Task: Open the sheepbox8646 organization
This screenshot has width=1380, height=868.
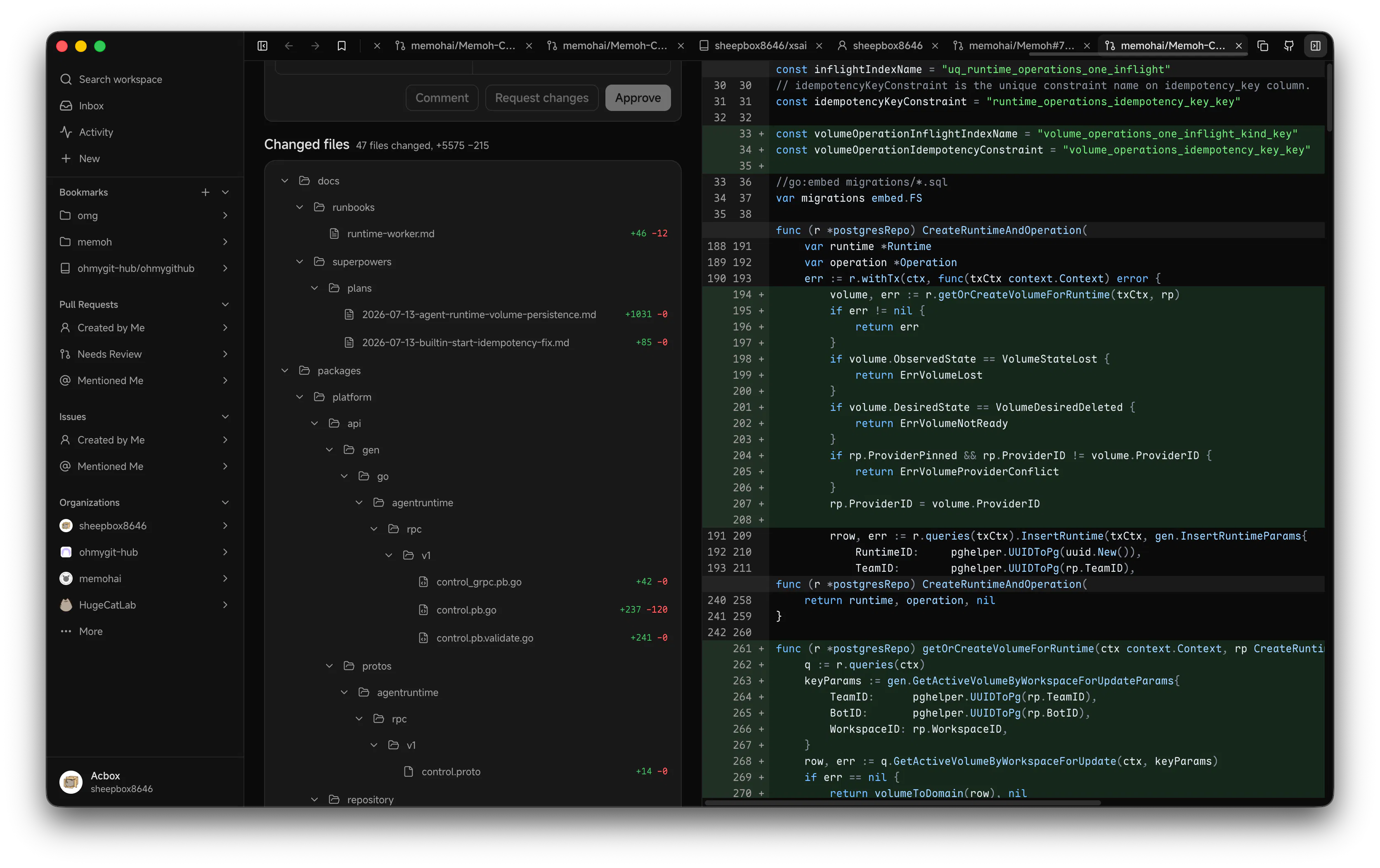Action: 144,526
